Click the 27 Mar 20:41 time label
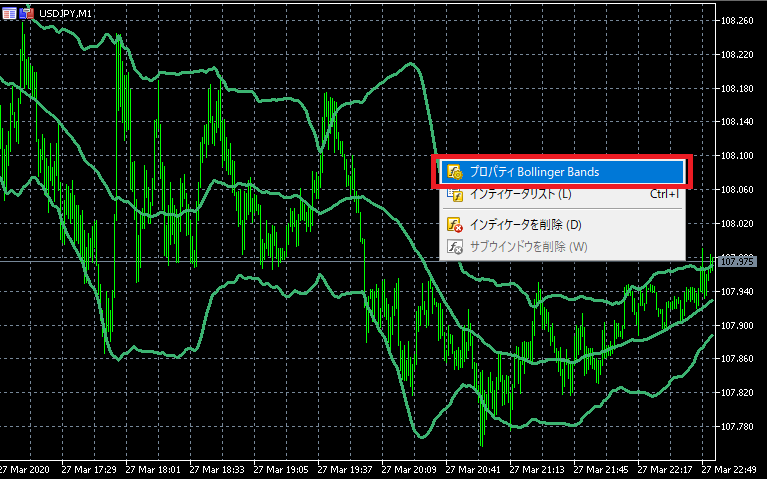This screenshot has width=767, height=479. 473,470
